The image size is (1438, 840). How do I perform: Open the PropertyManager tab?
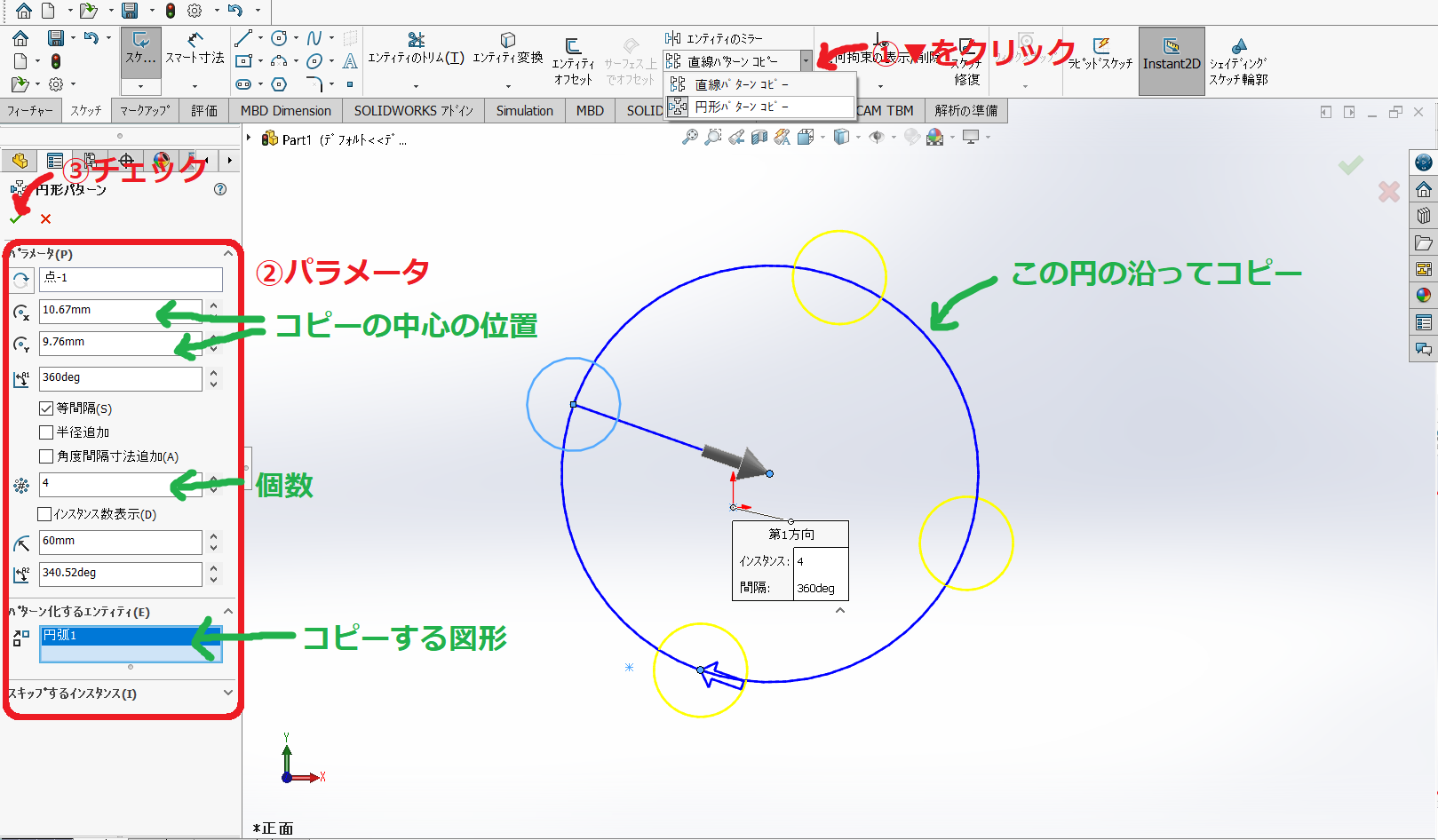55,161
